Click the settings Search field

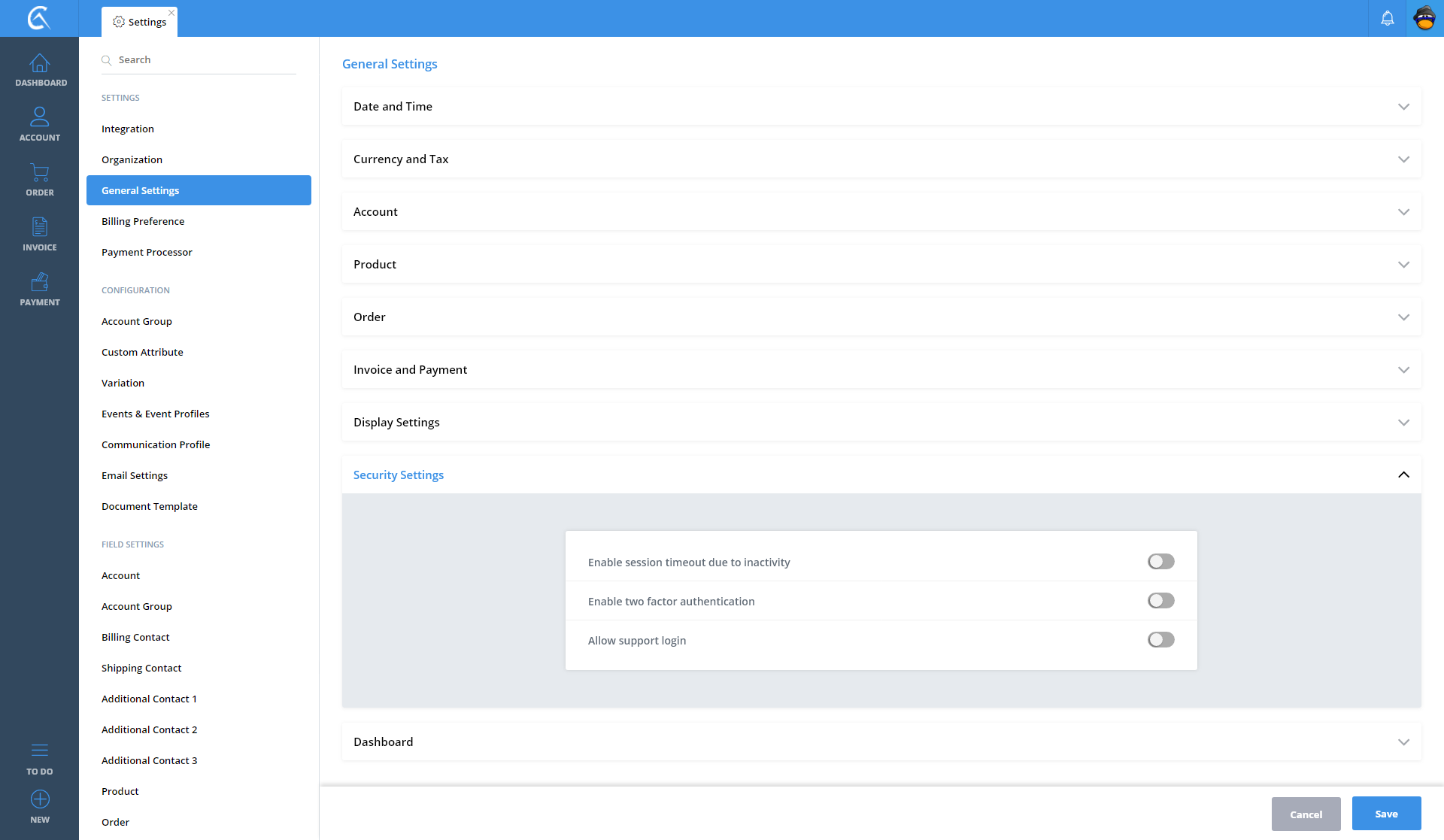click(x=203, y=60)
